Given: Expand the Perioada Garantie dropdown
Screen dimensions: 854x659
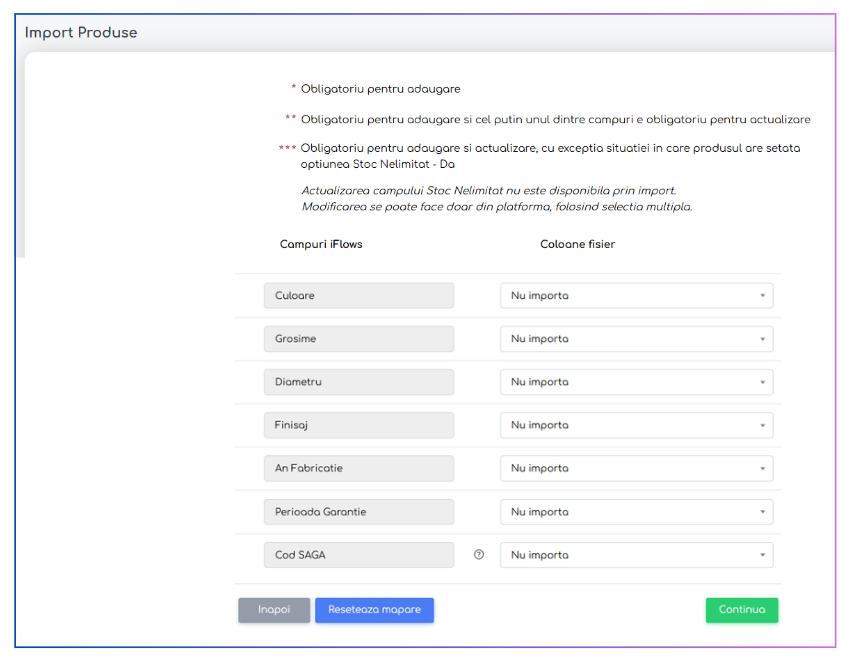Looking at the screenshot, I should tap(636, 512).
